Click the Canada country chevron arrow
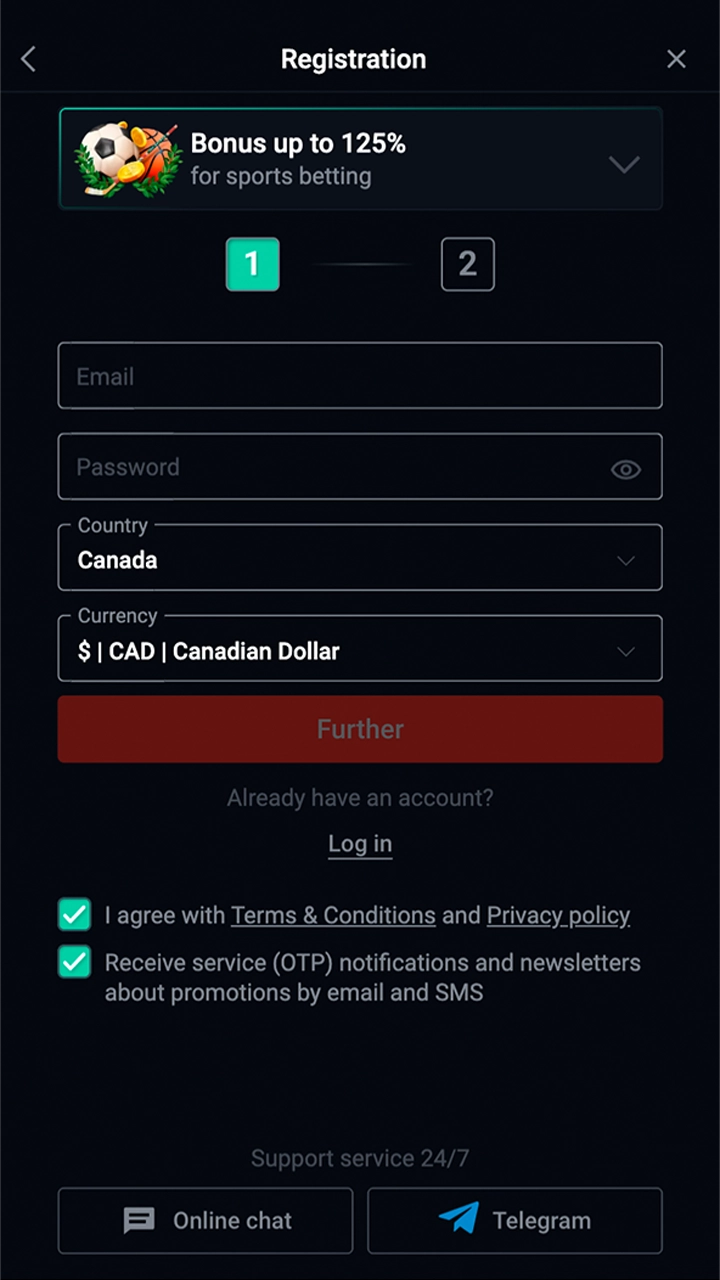The width and height of the screenshot is (720, 1280). (626, 560)
